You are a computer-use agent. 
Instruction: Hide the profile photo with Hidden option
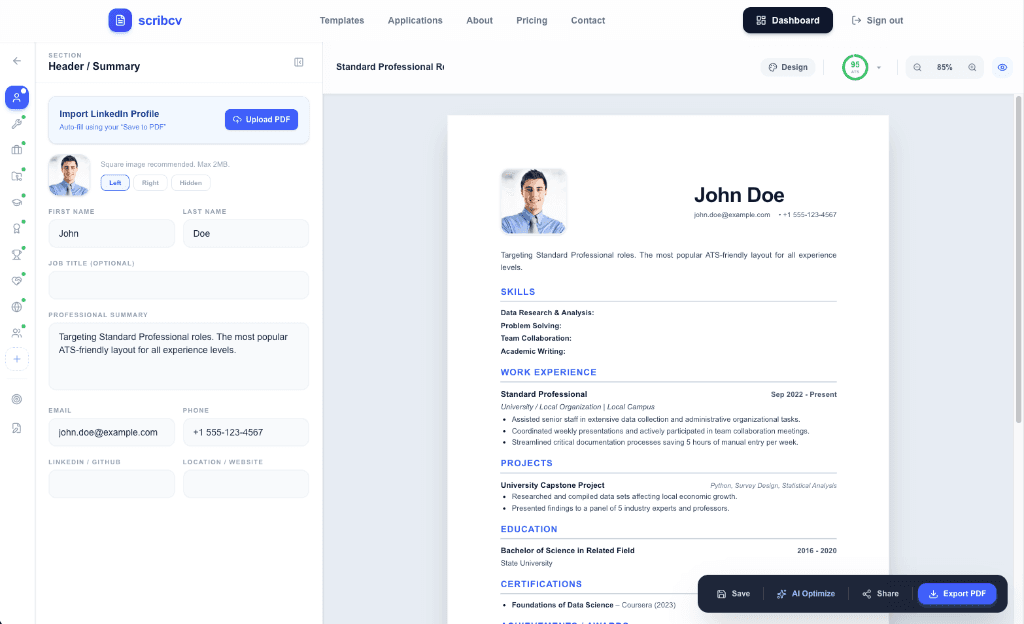(190, 183)
